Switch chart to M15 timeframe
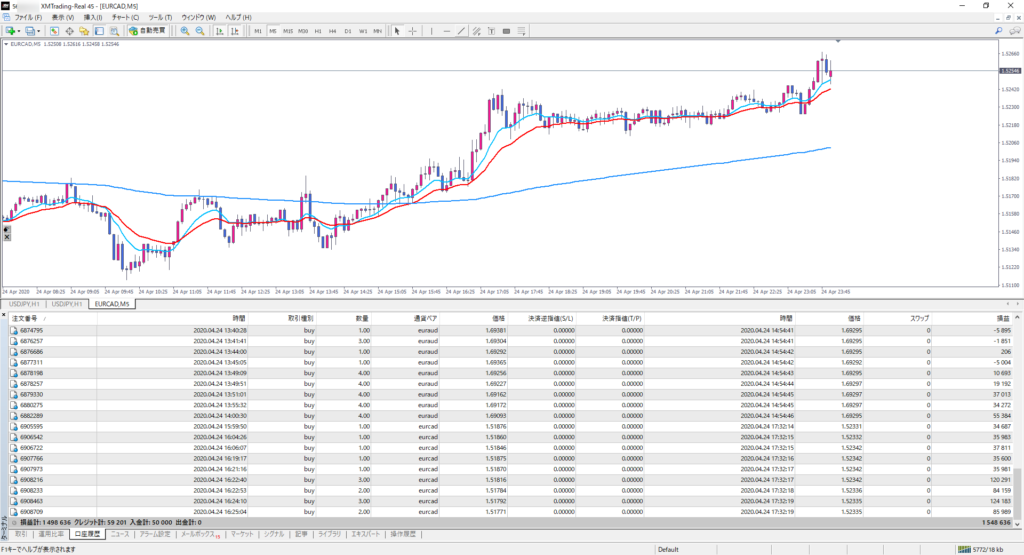1024x555 pixels. pos(287,31)
